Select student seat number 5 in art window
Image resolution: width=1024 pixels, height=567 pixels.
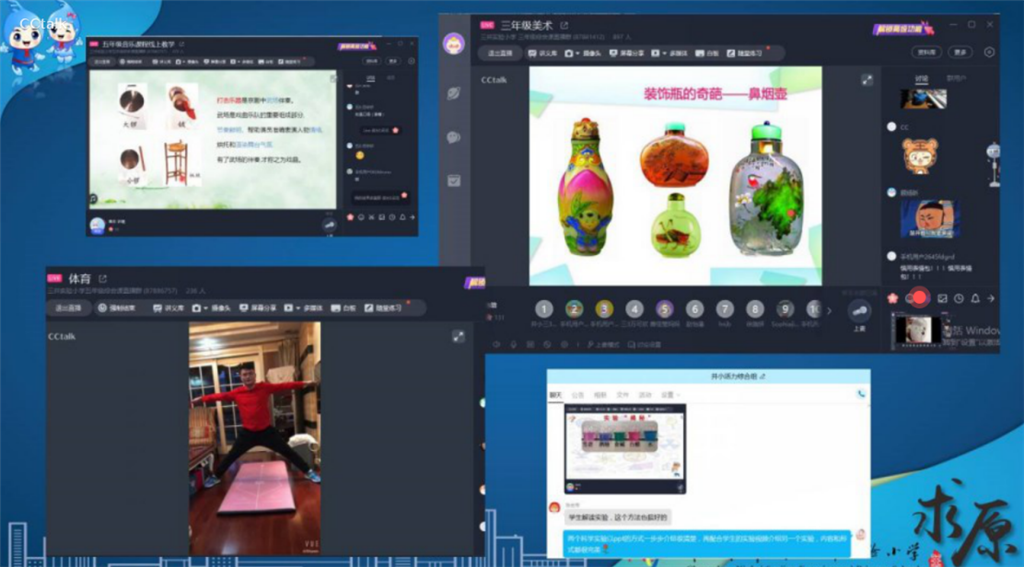[x=664, y=308]
